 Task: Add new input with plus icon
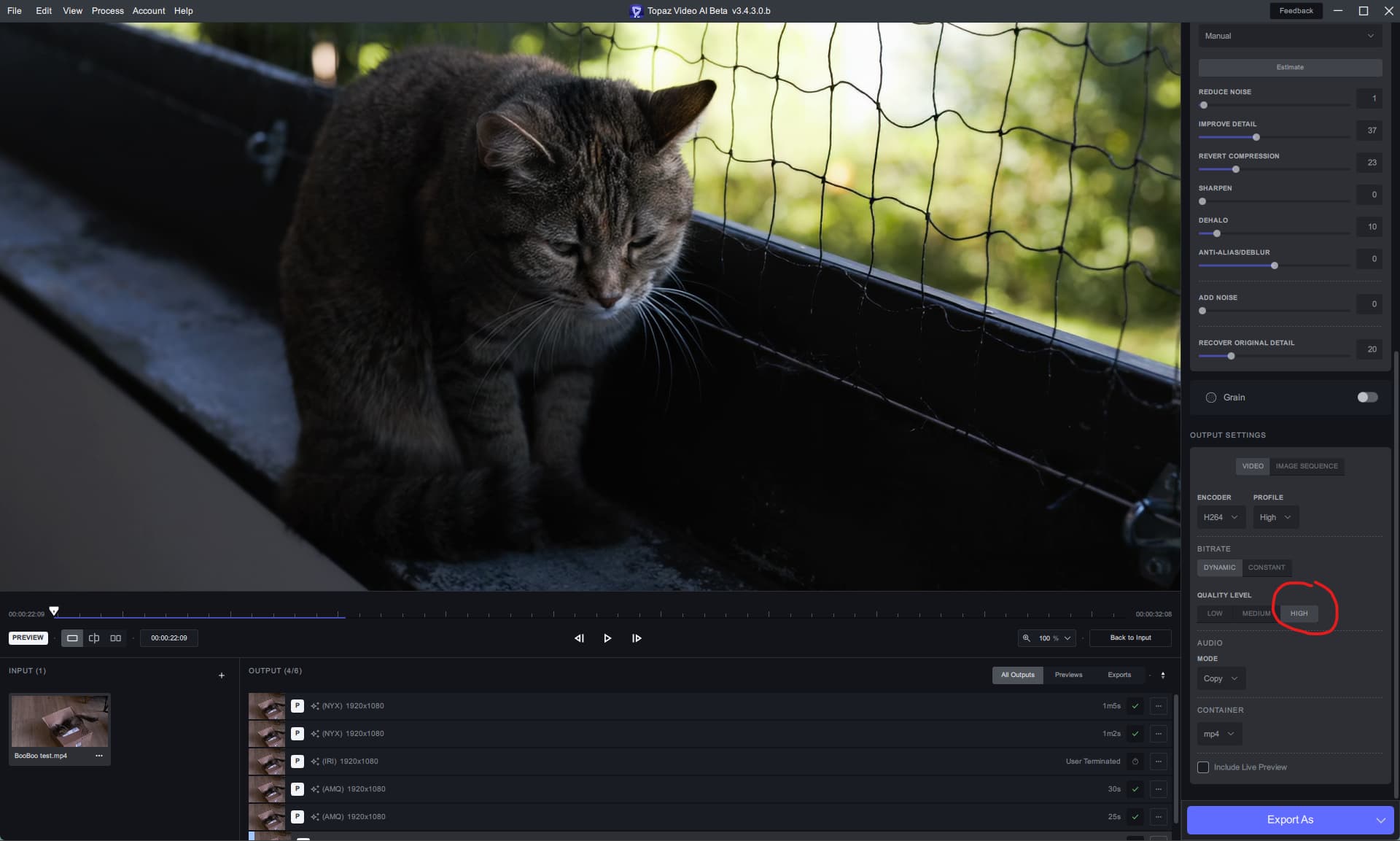coord(222,675)
